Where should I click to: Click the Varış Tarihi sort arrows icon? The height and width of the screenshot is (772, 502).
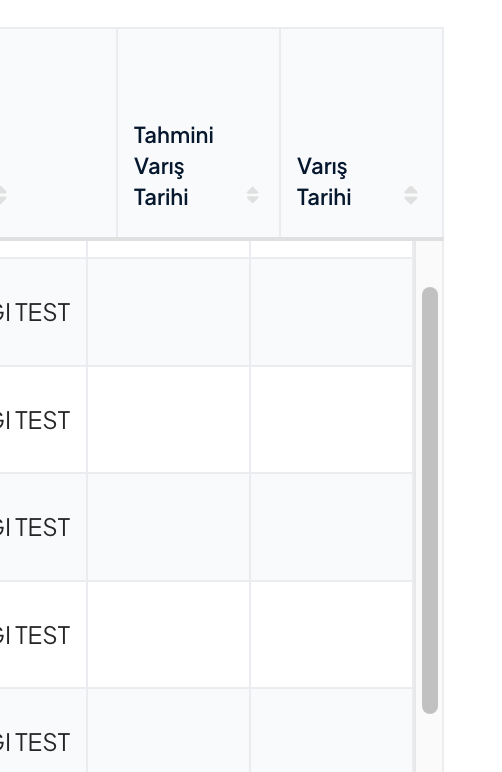click(x=411, y=195)
